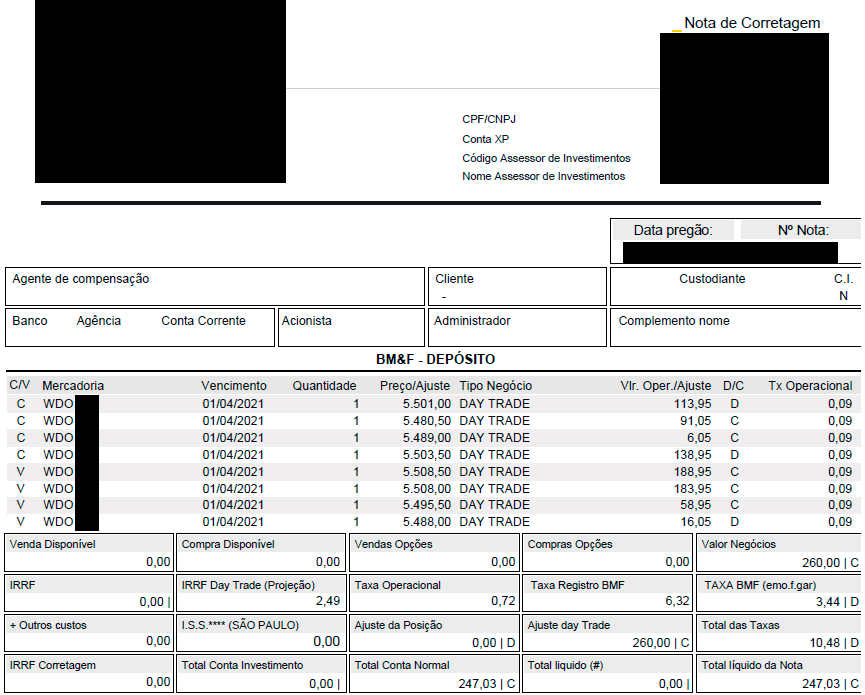Click price cell 5.480,50
This screenshot has width=865, height=695.
(426, 421)
